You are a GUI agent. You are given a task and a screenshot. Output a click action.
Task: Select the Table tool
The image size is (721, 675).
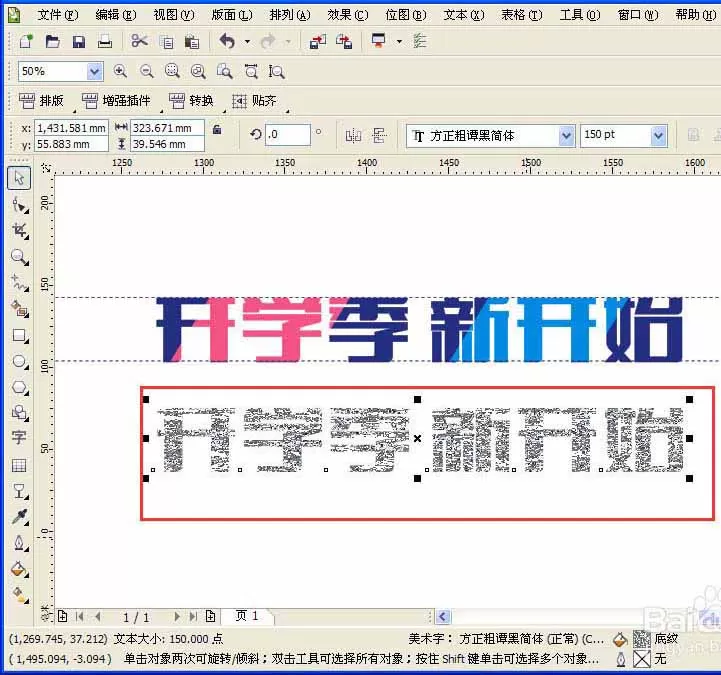19,465
